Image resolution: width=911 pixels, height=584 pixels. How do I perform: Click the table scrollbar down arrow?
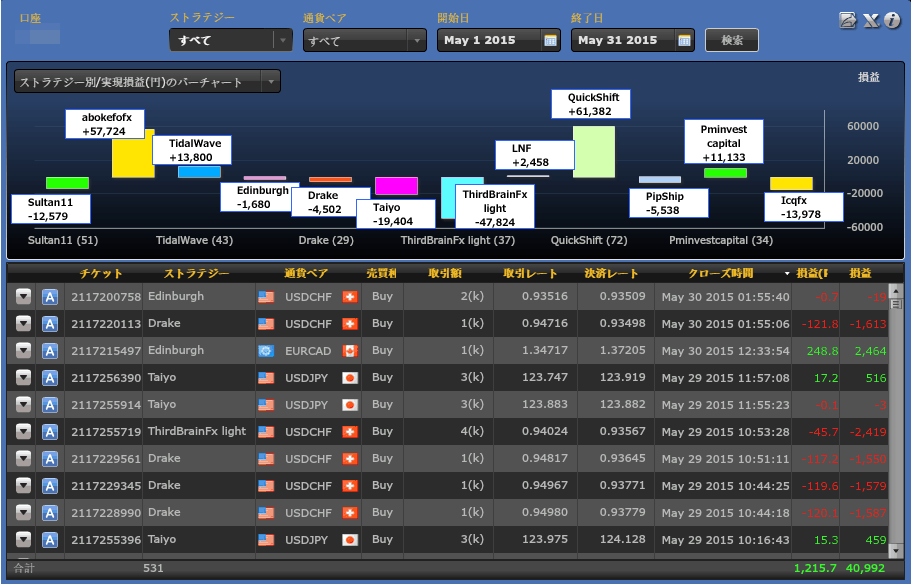pos(896,550)
